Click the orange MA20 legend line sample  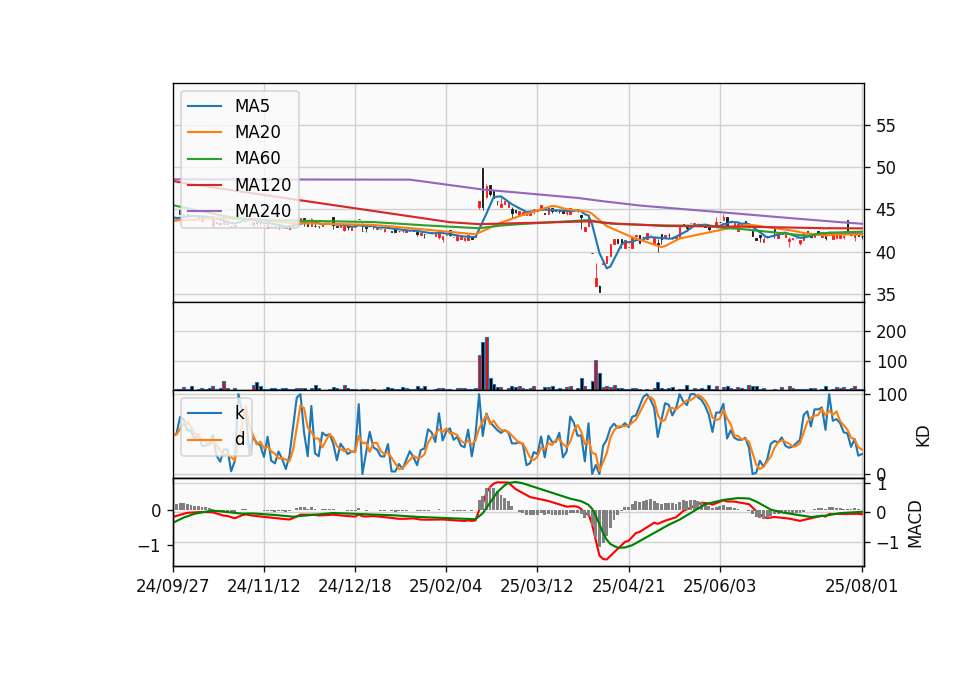[x=204, y=132]
